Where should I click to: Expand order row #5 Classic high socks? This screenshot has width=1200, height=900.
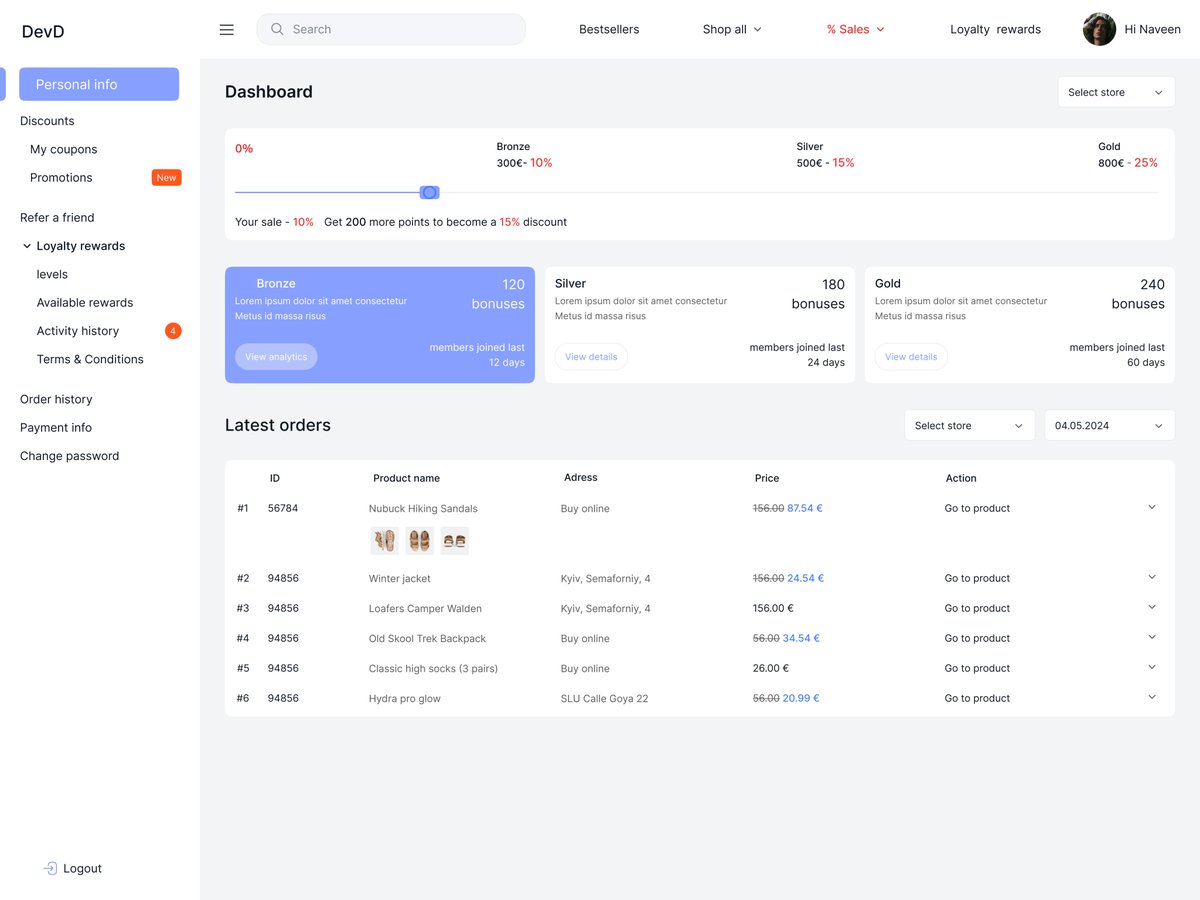tap(1152, 667)
